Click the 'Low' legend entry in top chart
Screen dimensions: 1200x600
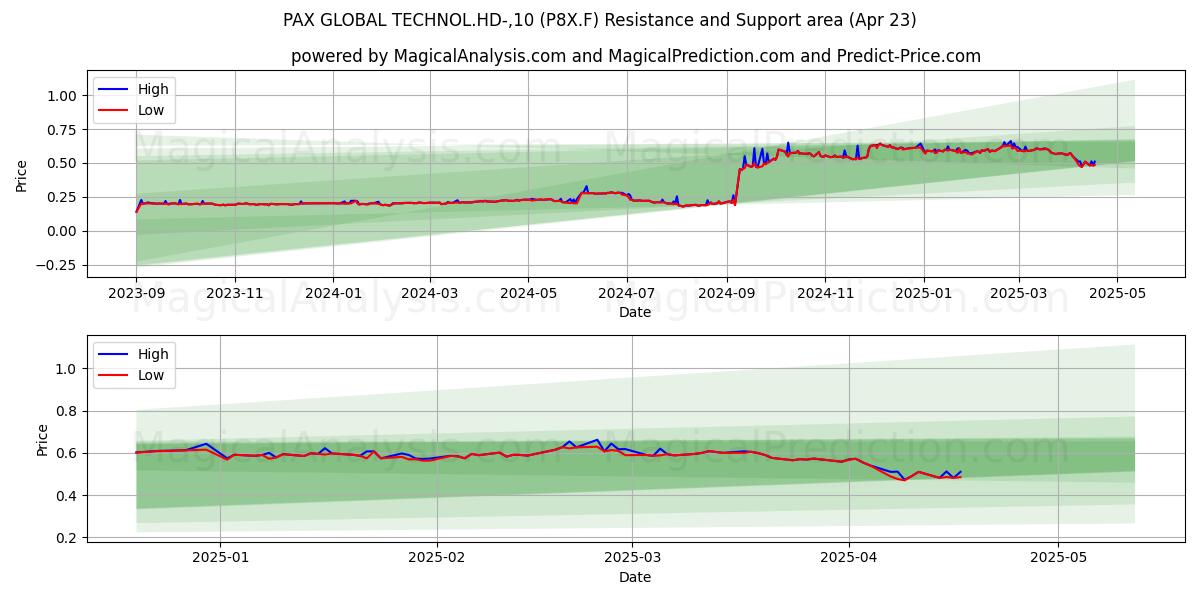click(x=134, y=111)
